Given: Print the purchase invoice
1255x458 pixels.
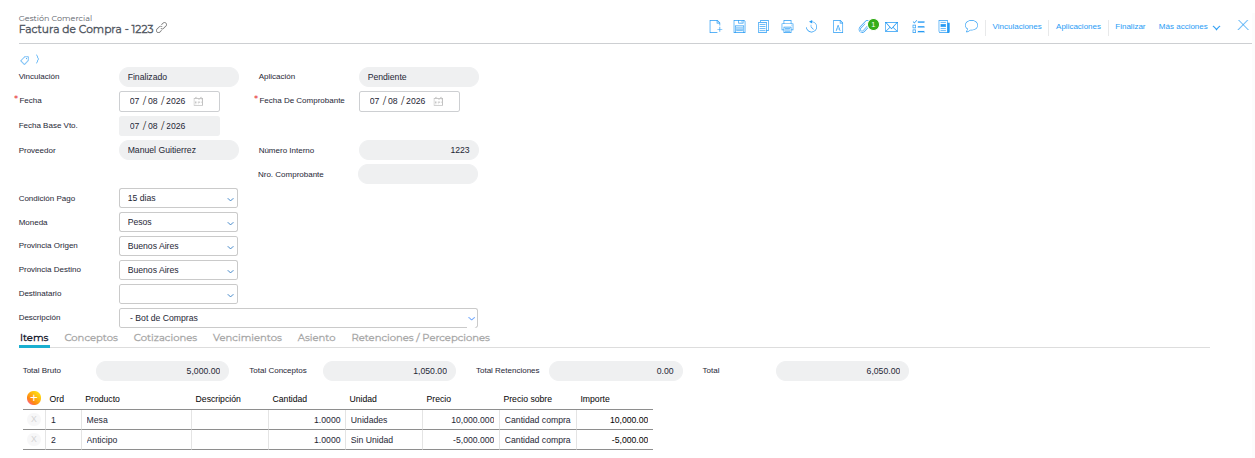Looking at the screenshot, I should pos(788,27).
